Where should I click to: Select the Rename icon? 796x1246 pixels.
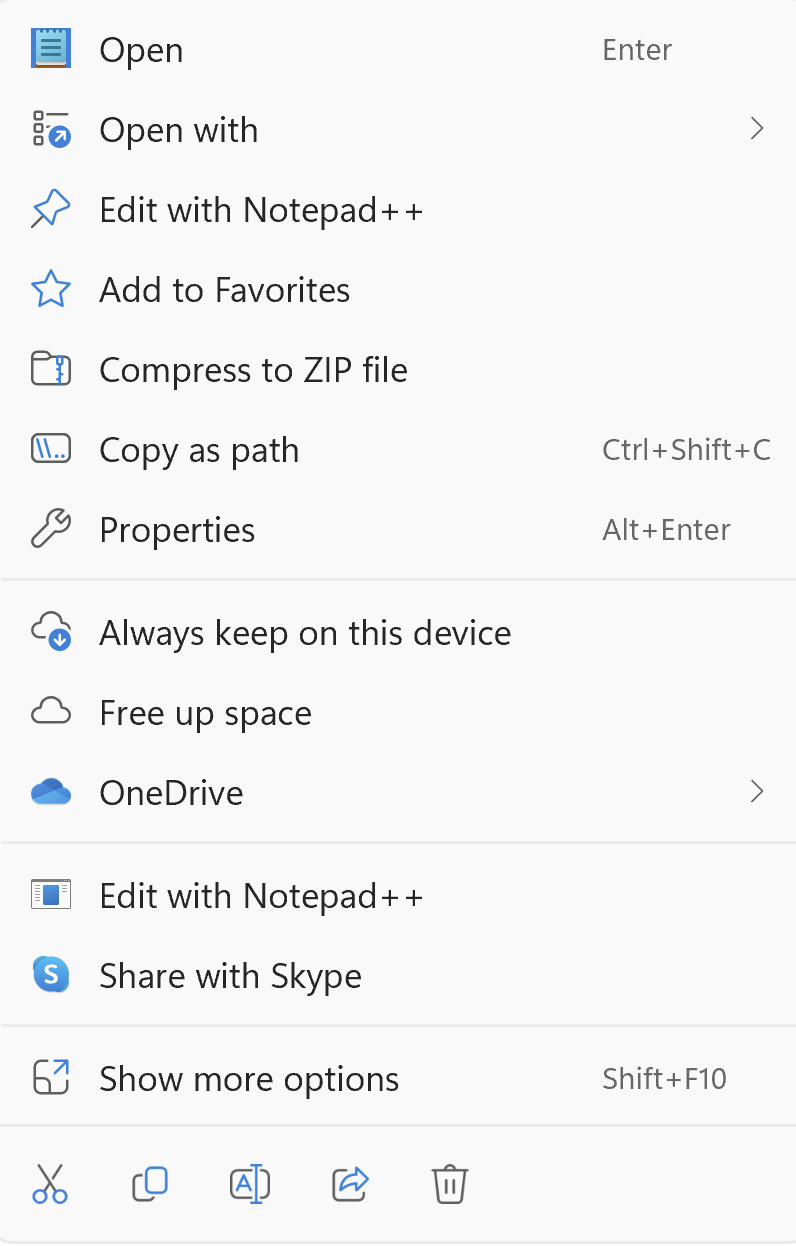(249, 1184)
